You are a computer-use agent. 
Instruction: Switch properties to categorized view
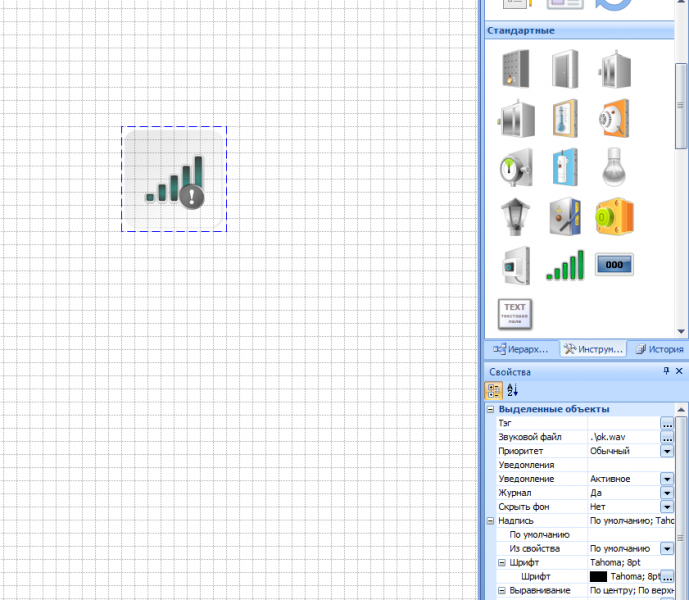point(494,390)
